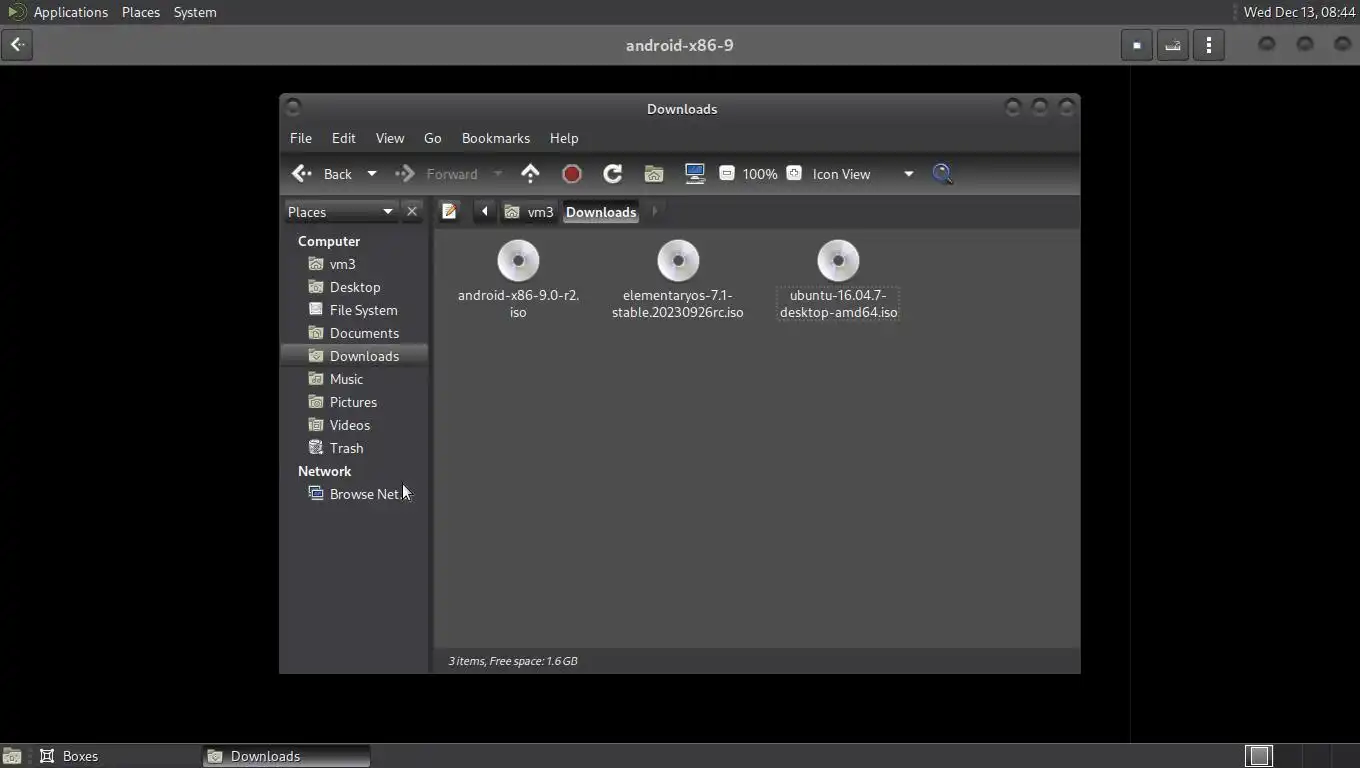Open Documents in the sidebar
Viewport: 1360px width, 768px height.
[355, 333]
